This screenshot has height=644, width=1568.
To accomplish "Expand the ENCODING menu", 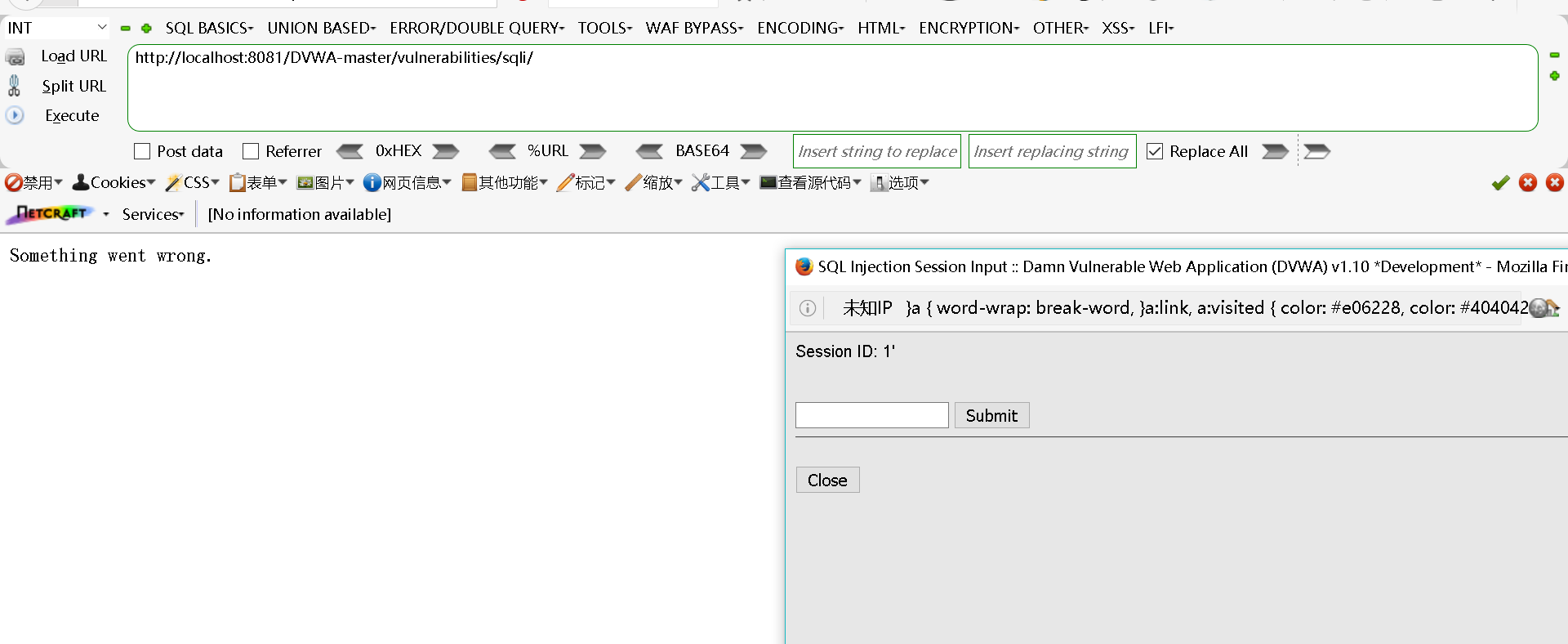I will [800, 28].
